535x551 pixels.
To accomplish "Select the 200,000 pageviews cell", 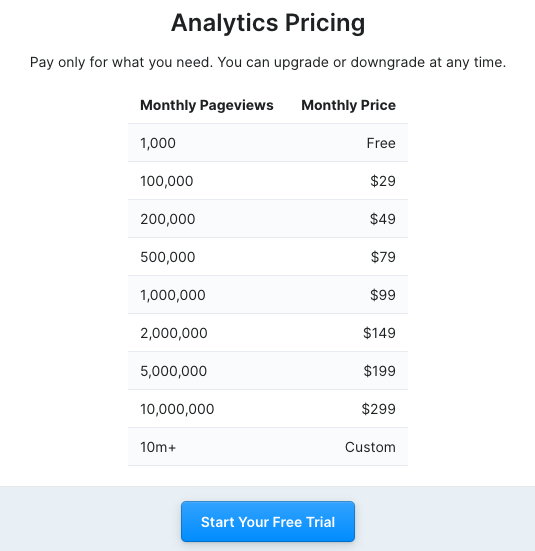I will point(207,219).
